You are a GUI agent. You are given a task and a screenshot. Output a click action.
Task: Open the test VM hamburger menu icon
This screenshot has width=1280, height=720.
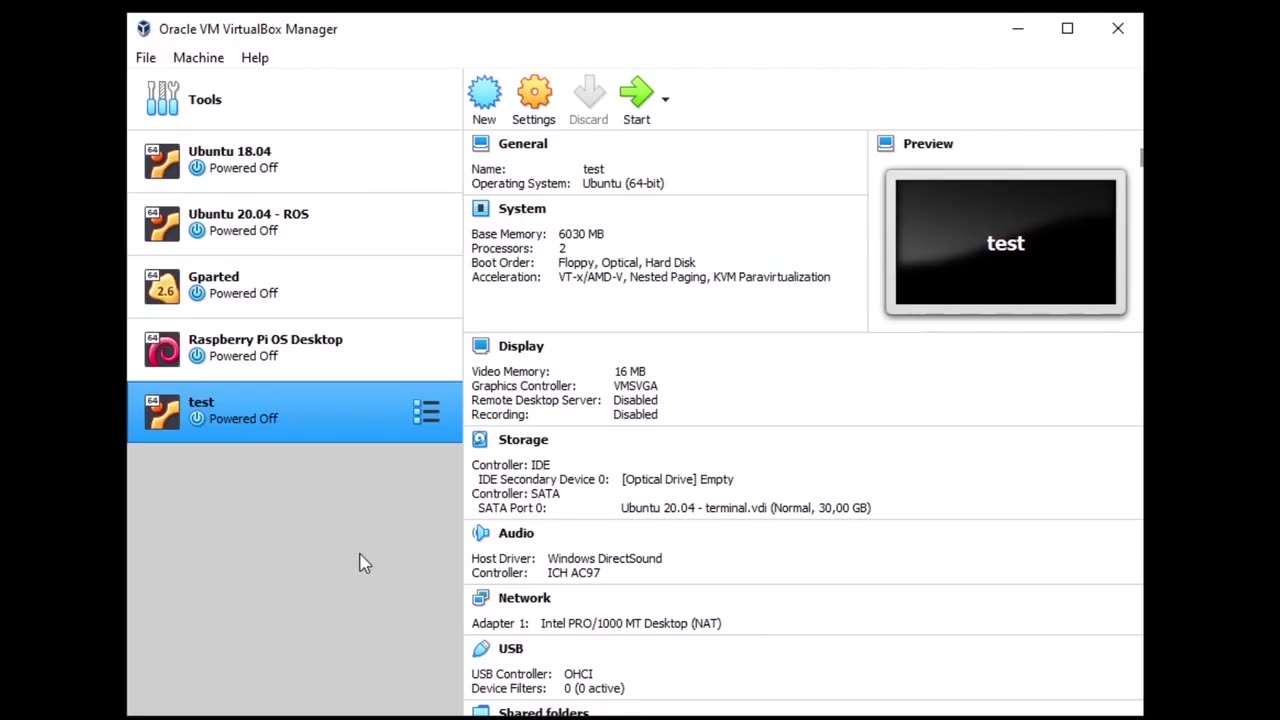click(x=427, y=412)
